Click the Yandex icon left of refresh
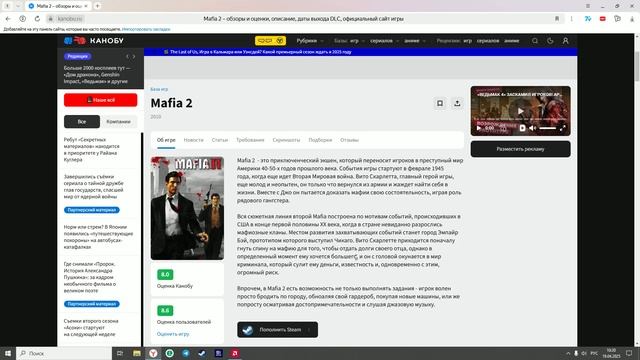The width and height of the screenshot is (640, 360). point(22,19)
